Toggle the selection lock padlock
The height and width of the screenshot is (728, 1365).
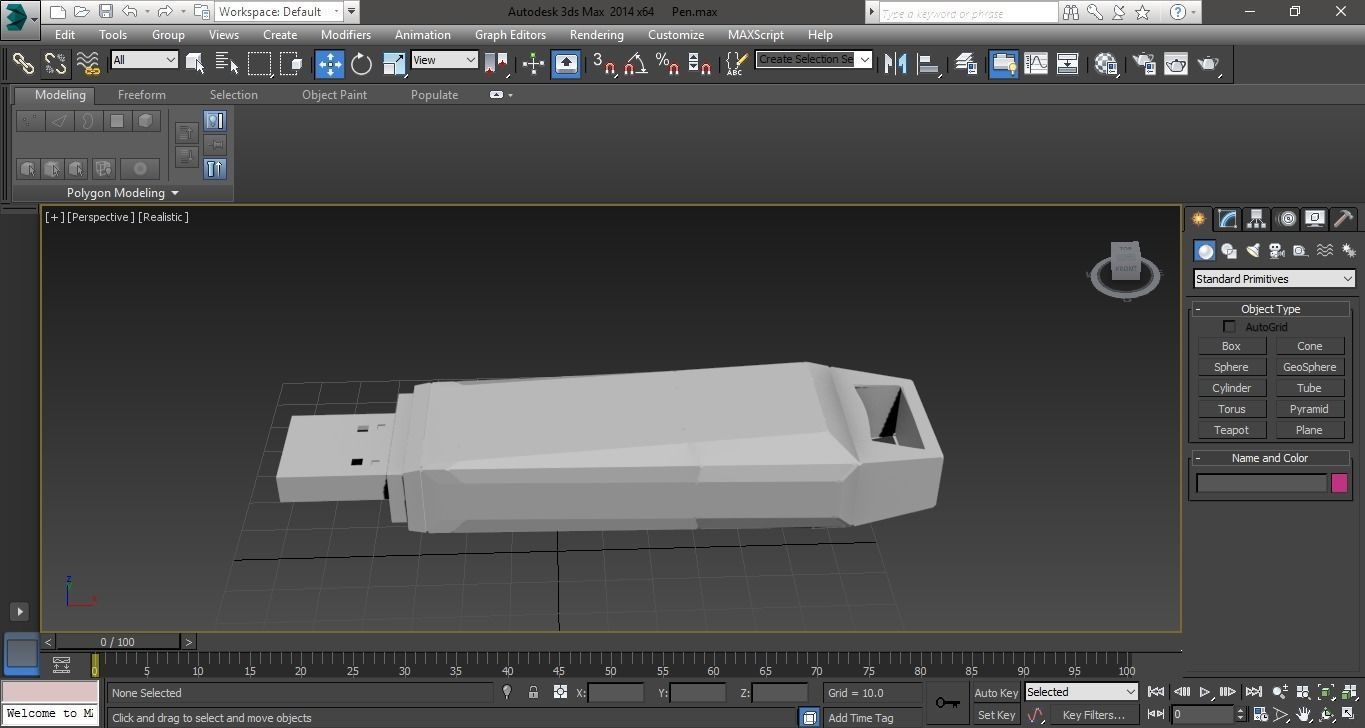[x=533, y=692]
